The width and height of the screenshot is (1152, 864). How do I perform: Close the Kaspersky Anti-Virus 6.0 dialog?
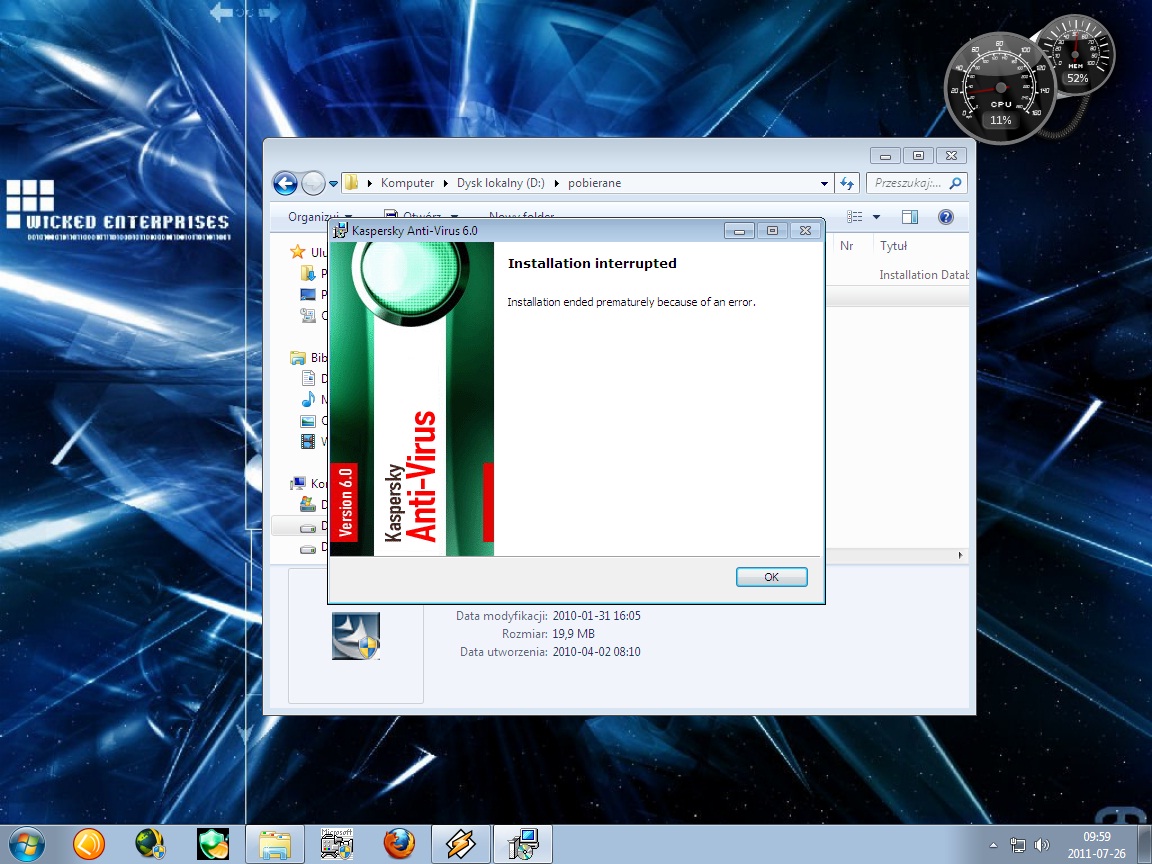(805, 231)
